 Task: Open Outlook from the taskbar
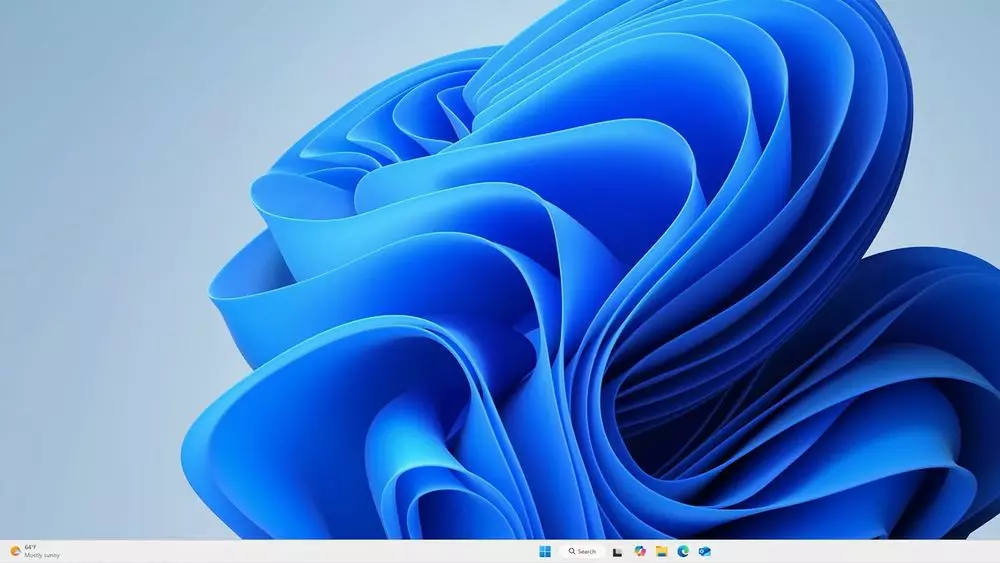pyautogui.click(x=705, y=552)
